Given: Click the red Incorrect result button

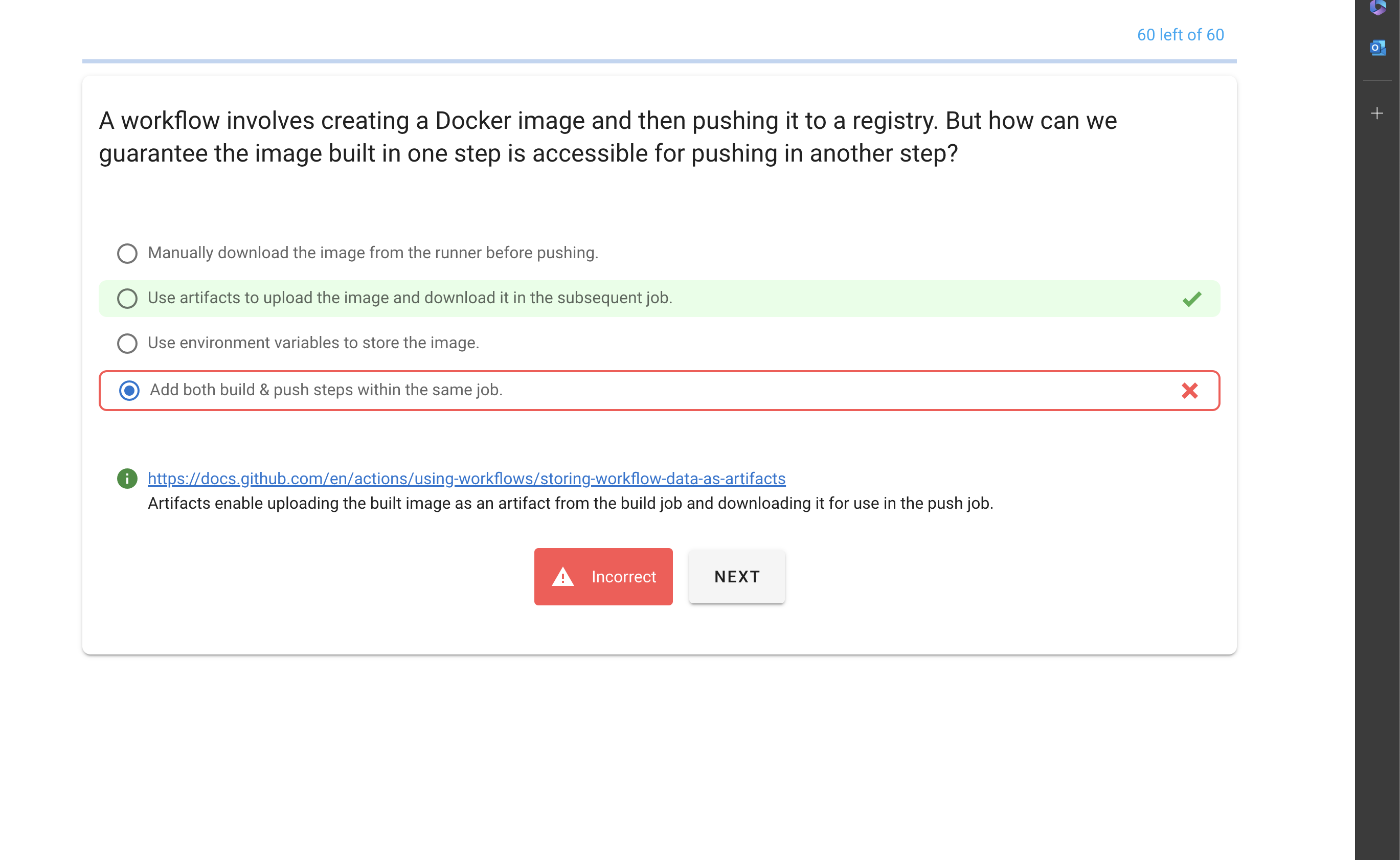Looking at the screenshot, I should [603, 577].
